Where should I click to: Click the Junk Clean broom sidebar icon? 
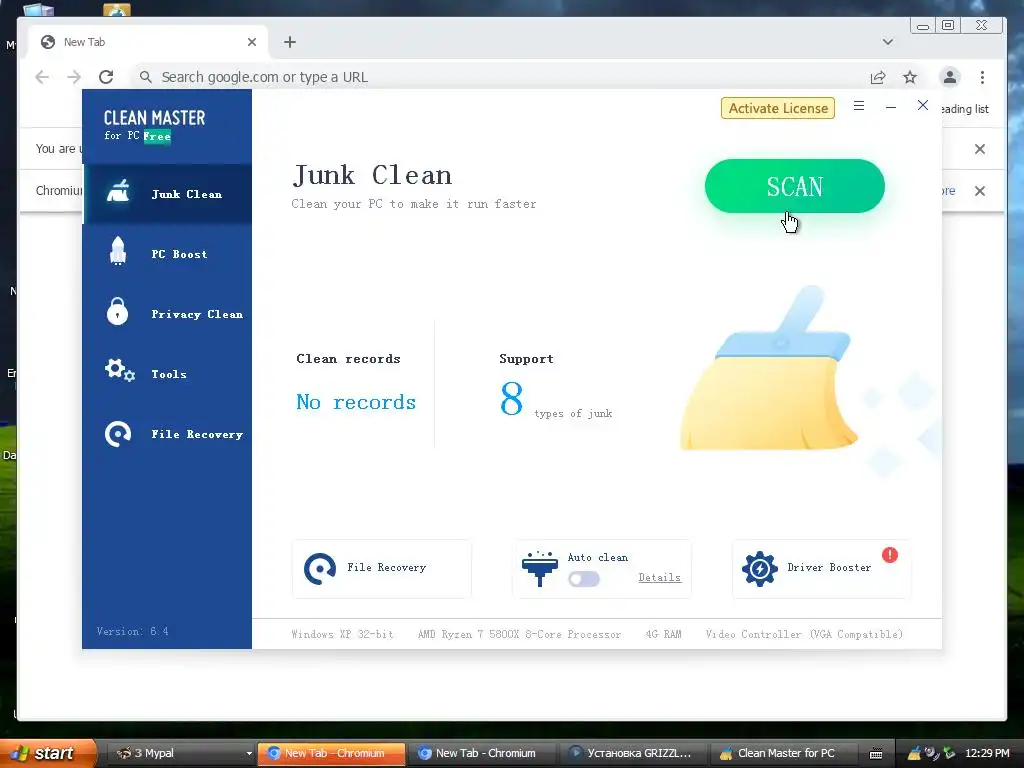tap(118, 191)
